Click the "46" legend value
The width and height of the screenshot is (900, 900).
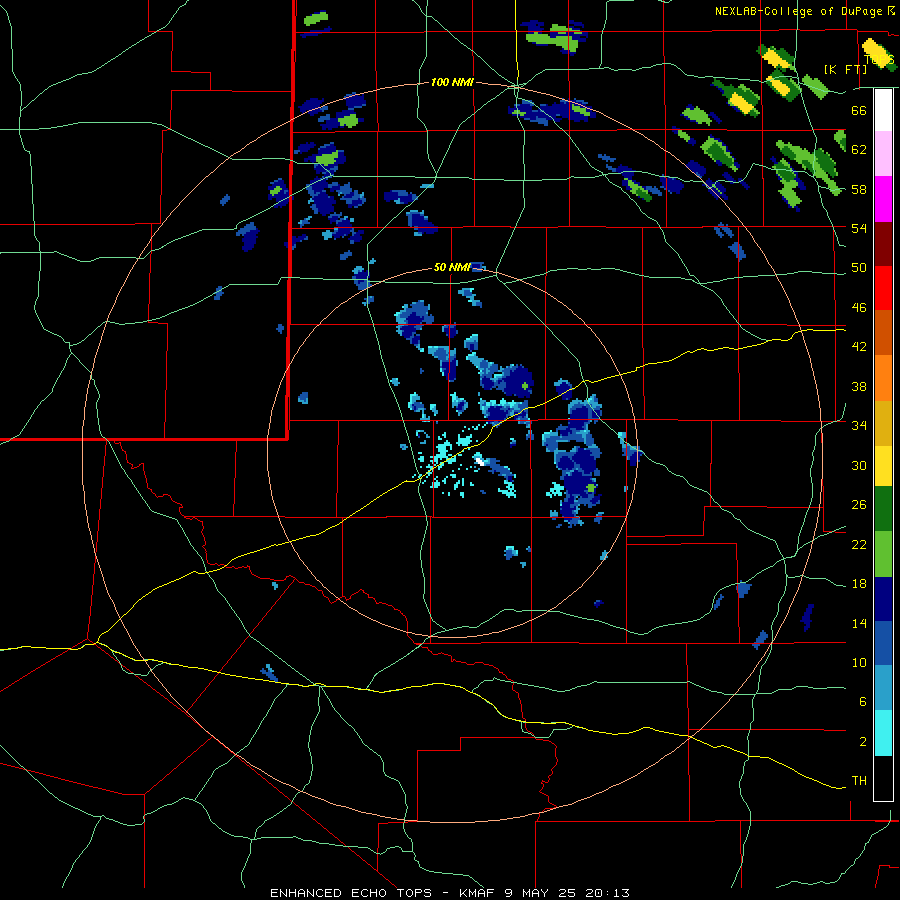pos(859,308)
